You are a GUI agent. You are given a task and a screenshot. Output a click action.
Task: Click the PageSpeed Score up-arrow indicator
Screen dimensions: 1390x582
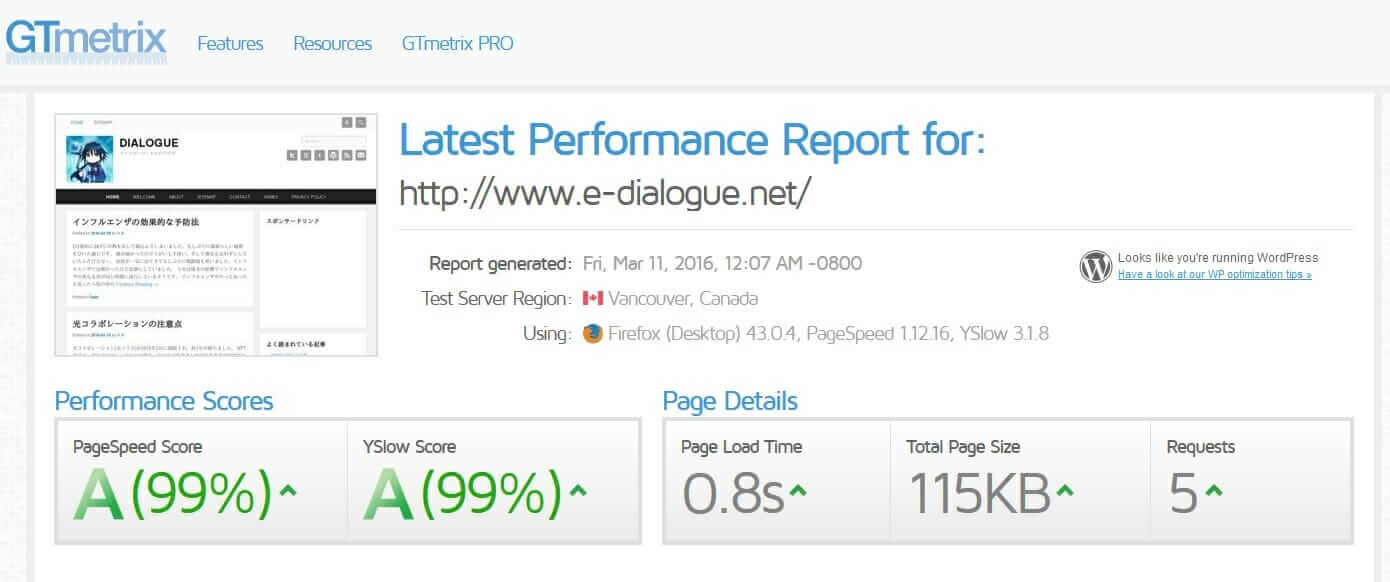point(288,491)
